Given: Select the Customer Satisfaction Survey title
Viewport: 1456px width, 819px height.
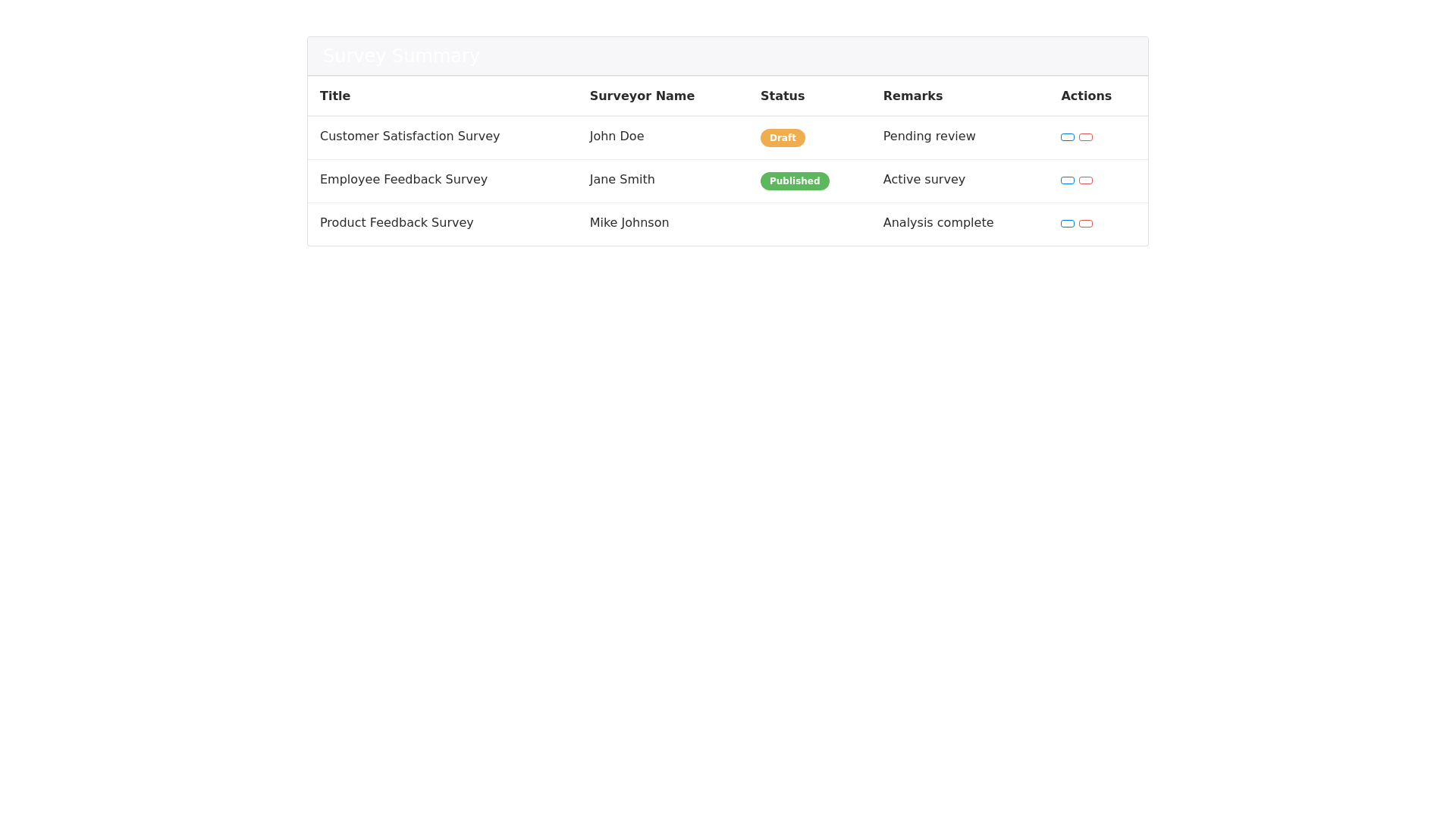Looking at the screenshot, I should tap(409, 136).
